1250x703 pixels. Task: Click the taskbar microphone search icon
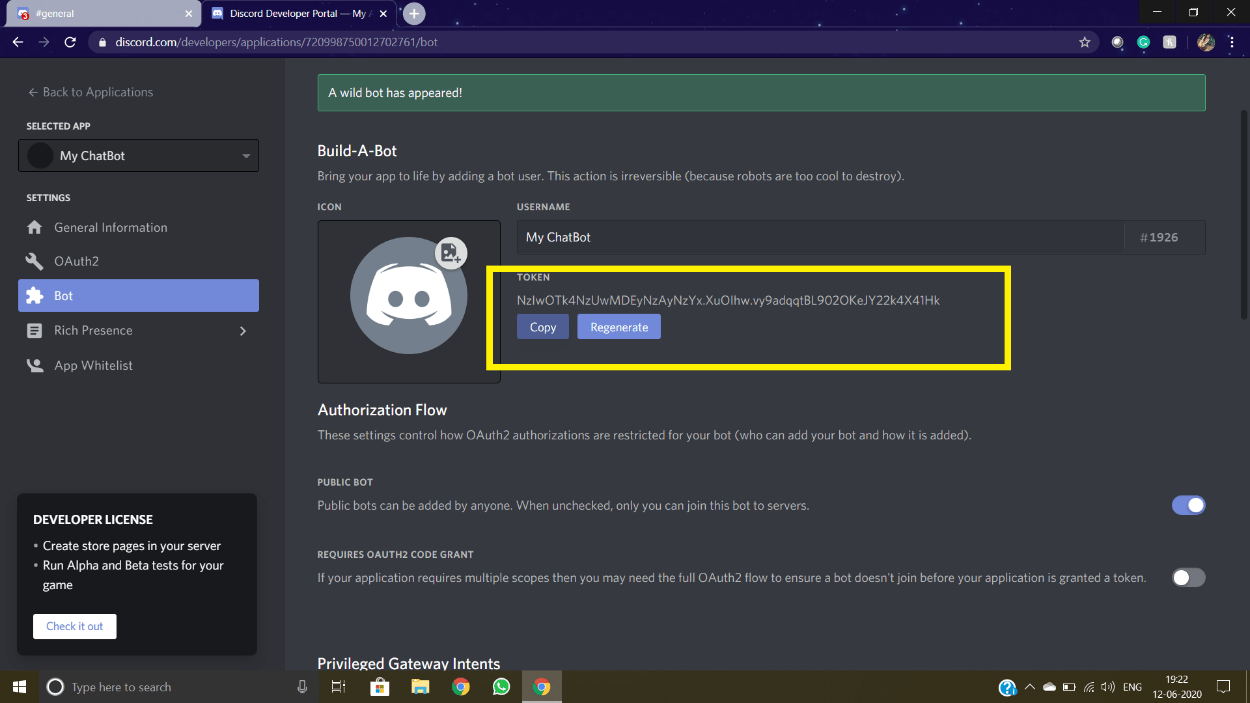point(302,687)
